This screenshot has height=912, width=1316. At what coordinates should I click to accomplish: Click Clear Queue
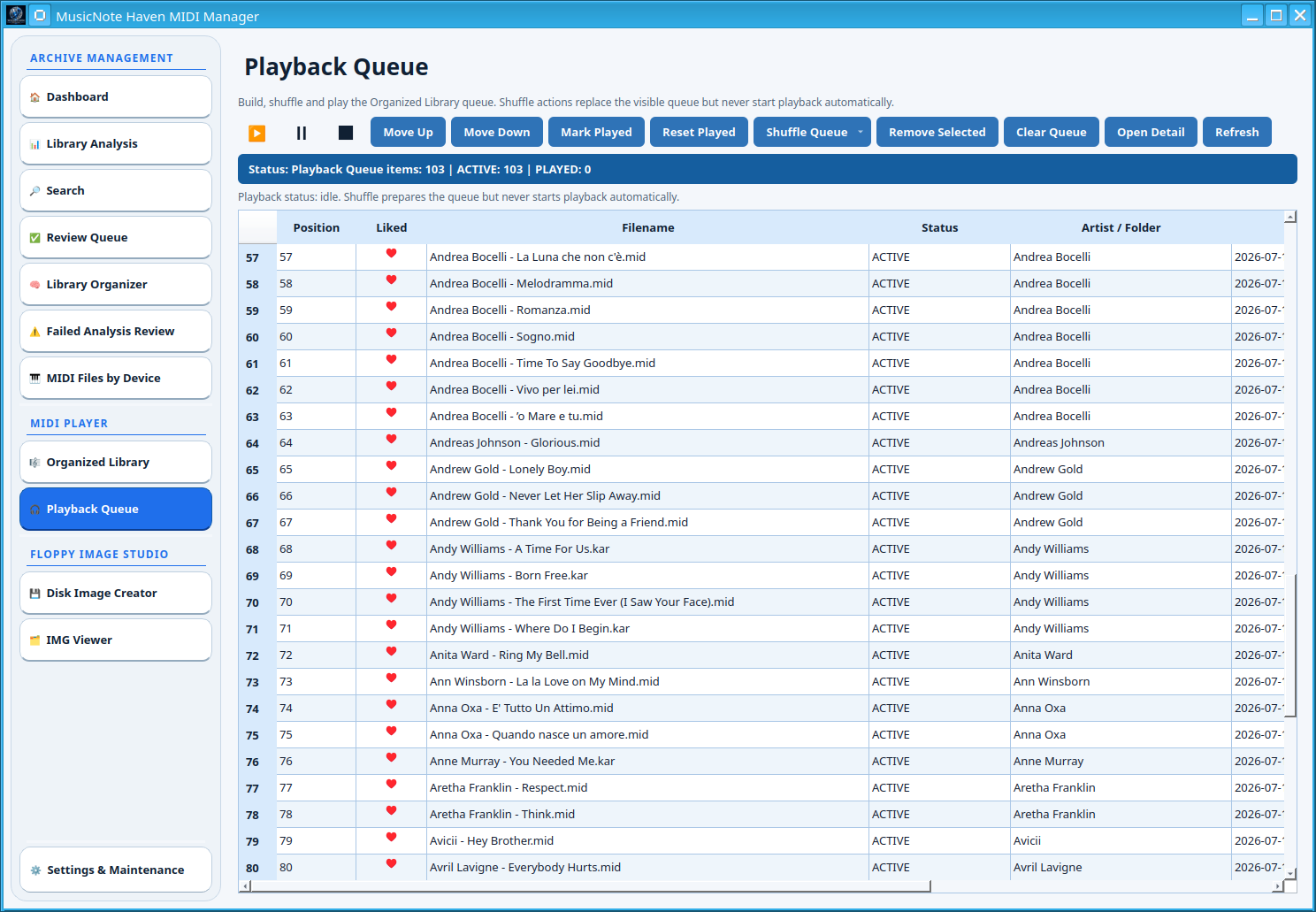(1052, 132)
